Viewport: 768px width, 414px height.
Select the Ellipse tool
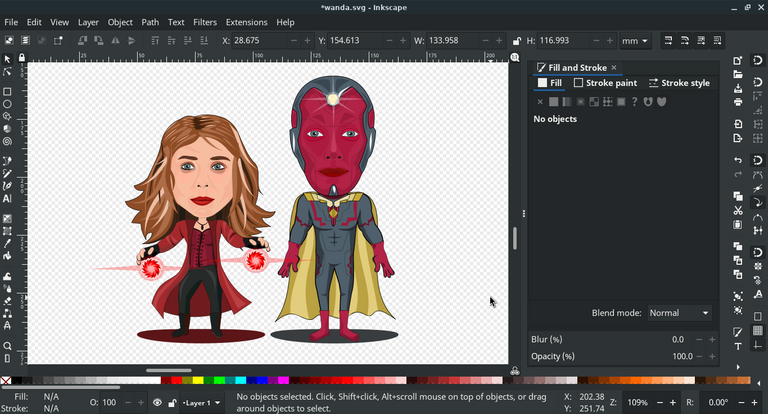7,104
